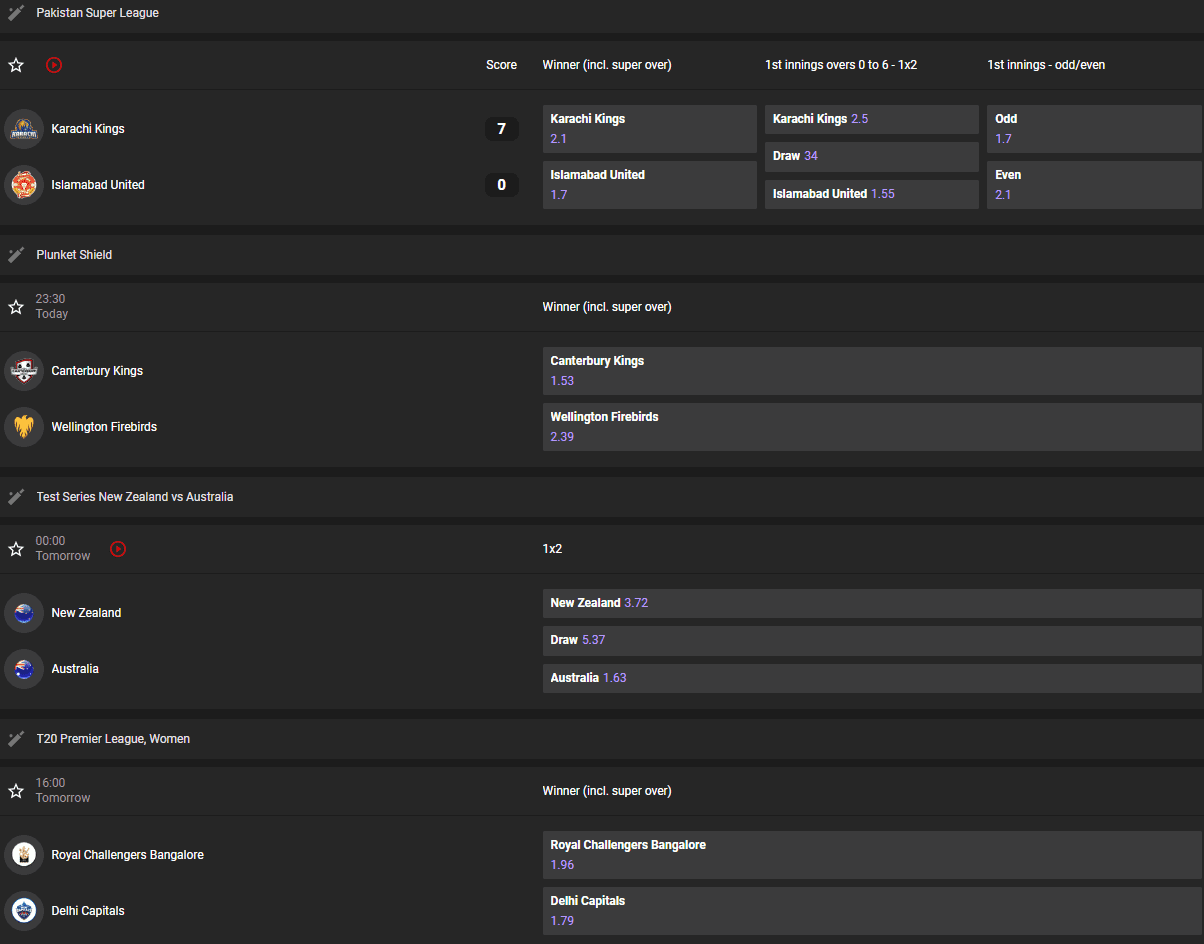
Task: Bet on Wellington Firebirds at 2.39
Action: click(x=872, y=427)
